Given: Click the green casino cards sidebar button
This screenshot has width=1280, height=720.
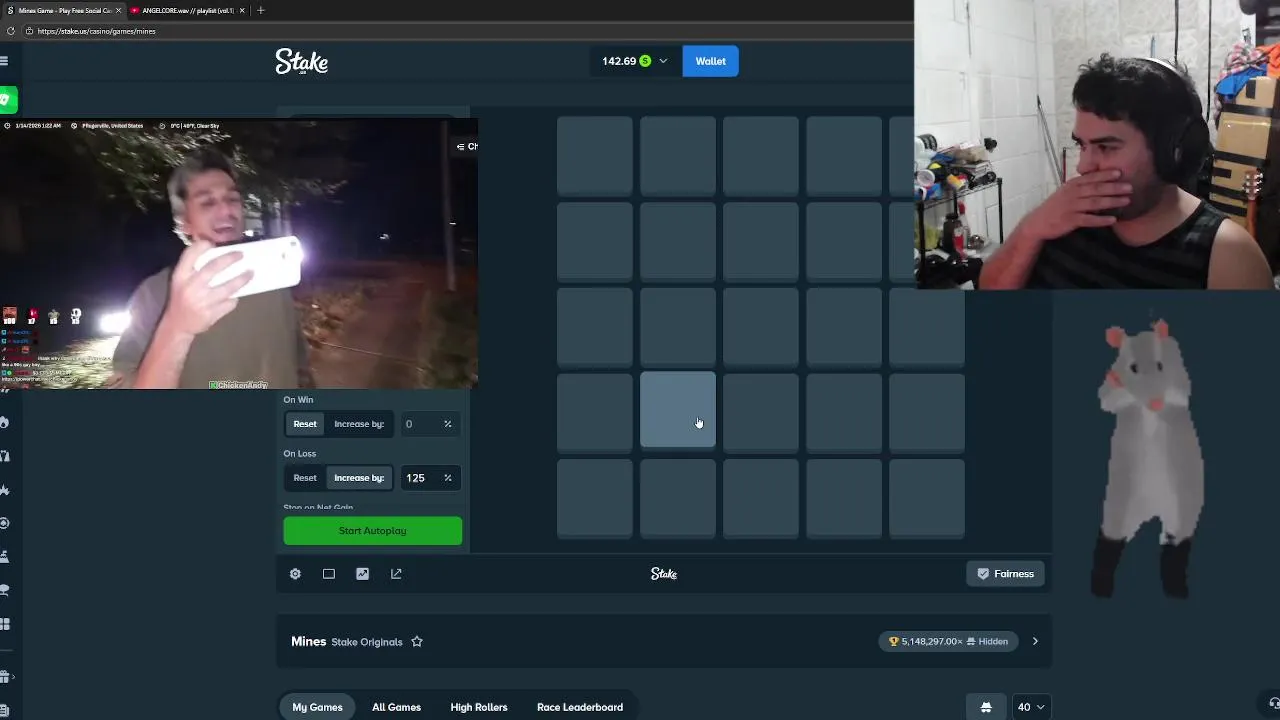Looking at the screenshot, I should pos(6,100).
